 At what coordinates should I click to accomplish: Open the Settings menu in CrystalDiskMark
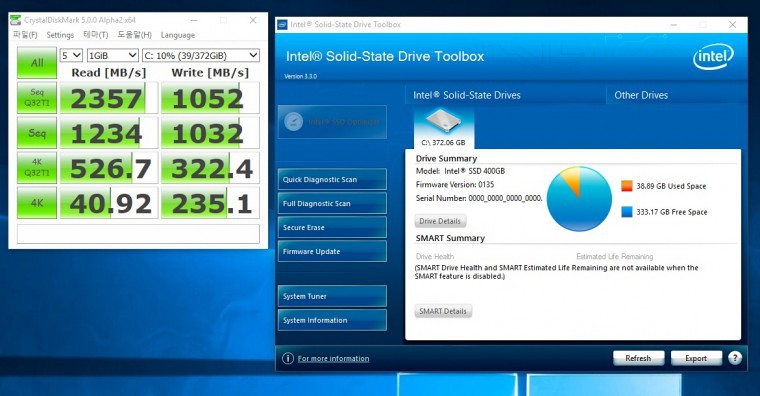[60, 35]
